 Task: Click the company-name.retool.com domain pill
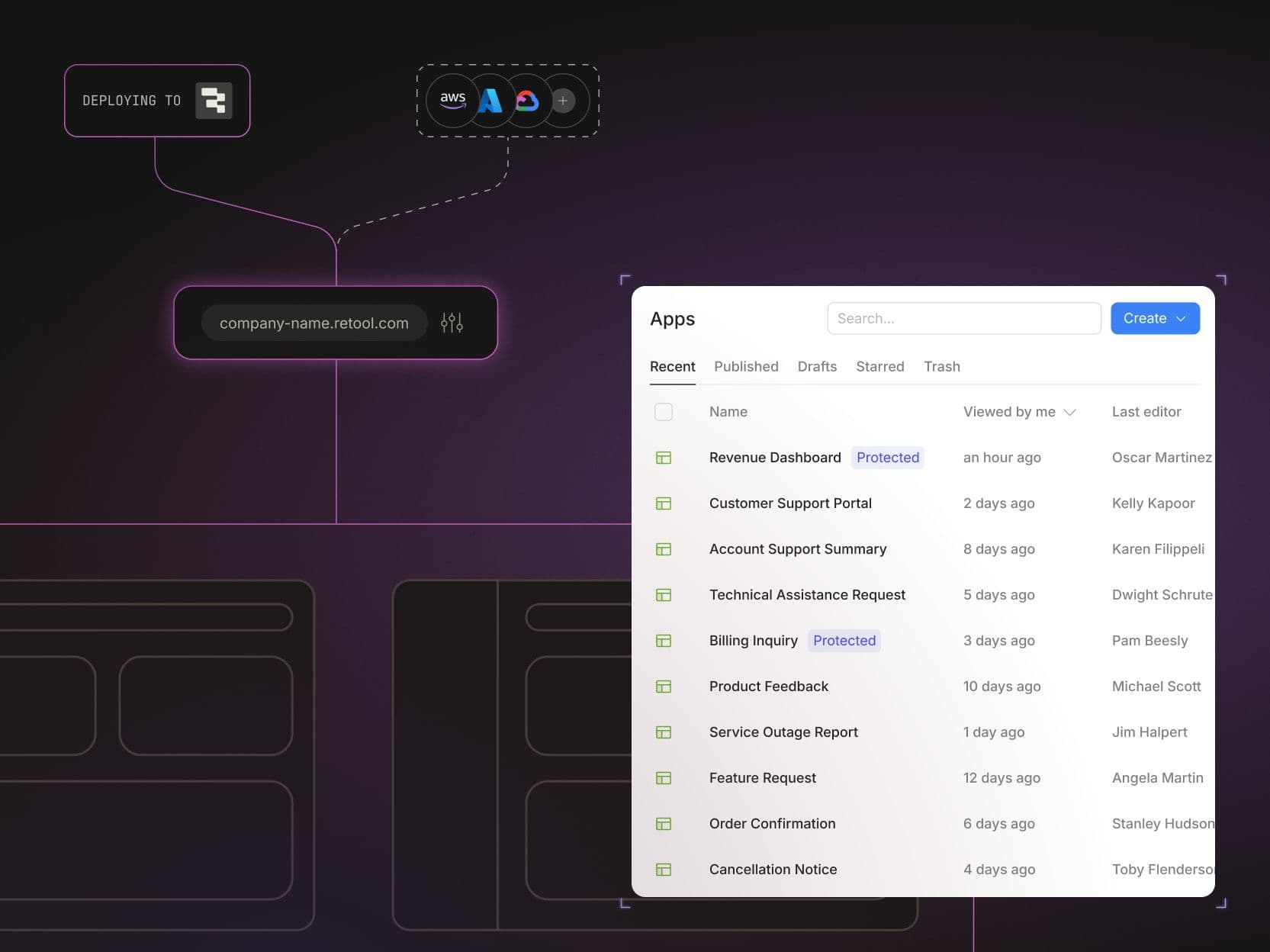[314, 323]
